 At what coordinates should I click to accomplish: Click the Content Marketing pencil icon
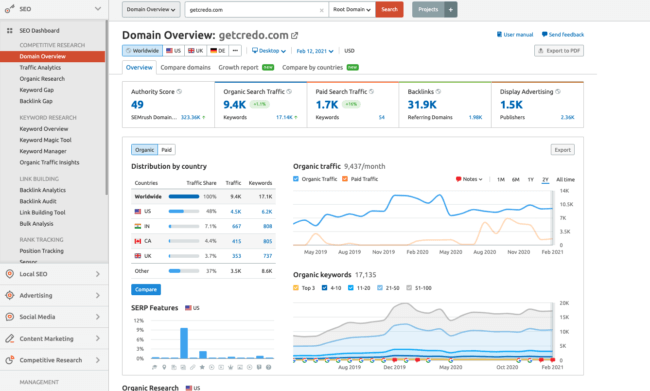tap(10, 338)
